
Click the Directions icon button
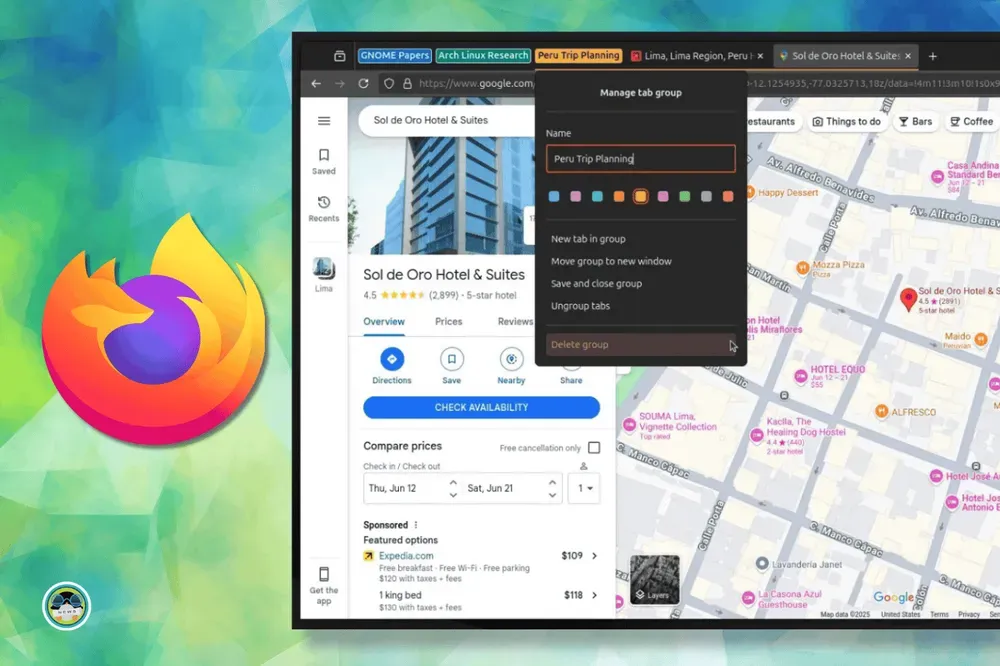point(391,359)
